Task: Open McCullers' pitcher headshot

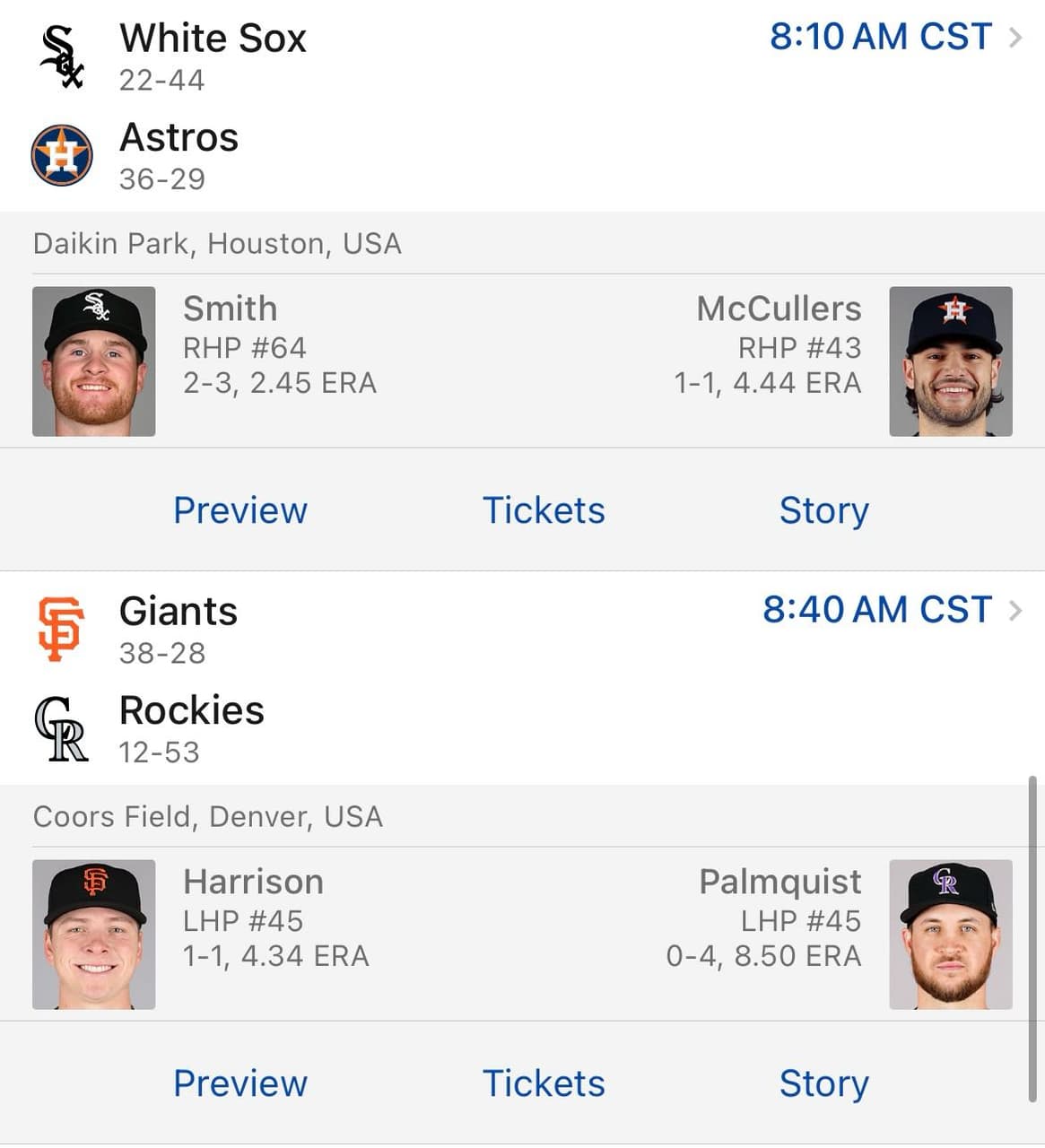Action: [x=950, y=361]
